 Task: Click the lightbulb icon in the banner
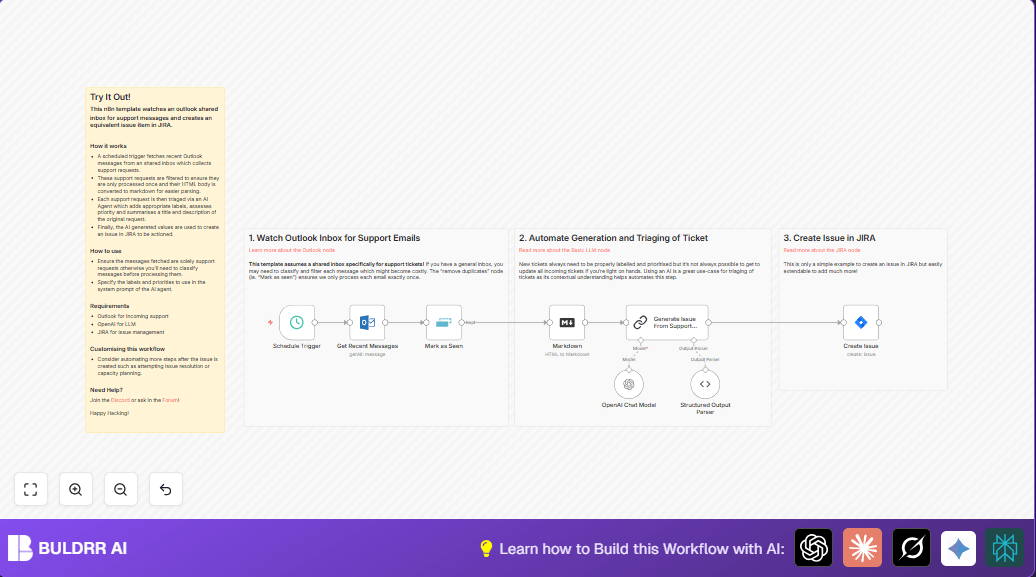tap(486, 549)
